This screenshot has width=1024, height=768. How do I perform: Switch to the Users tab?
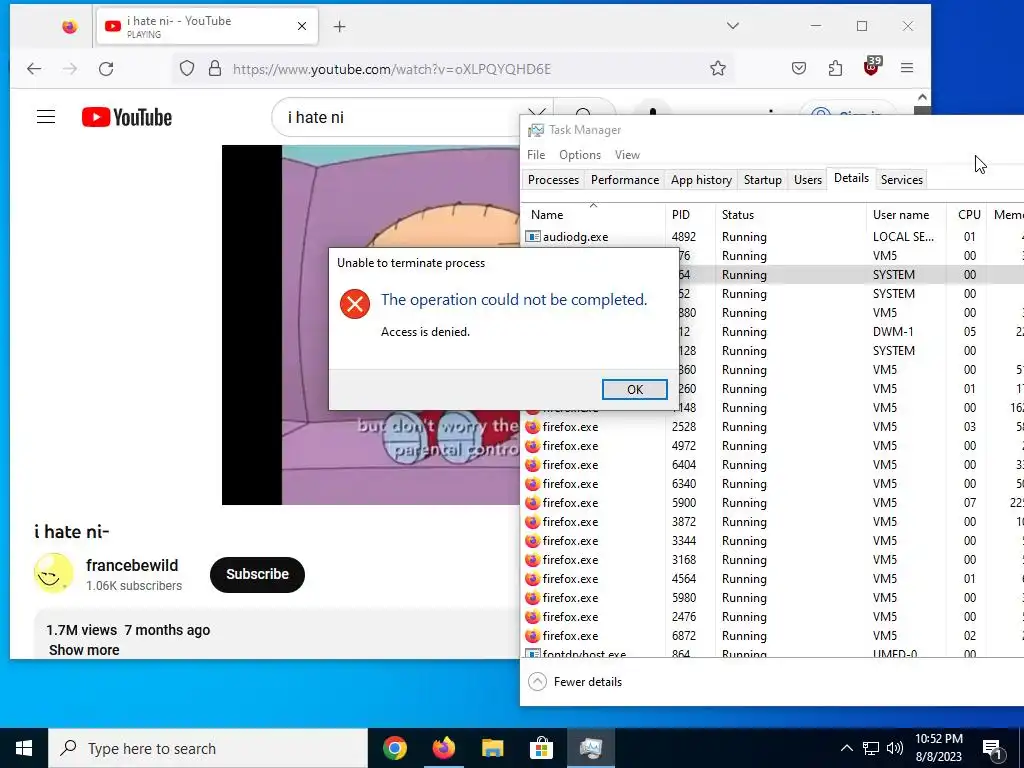[808, 180]
